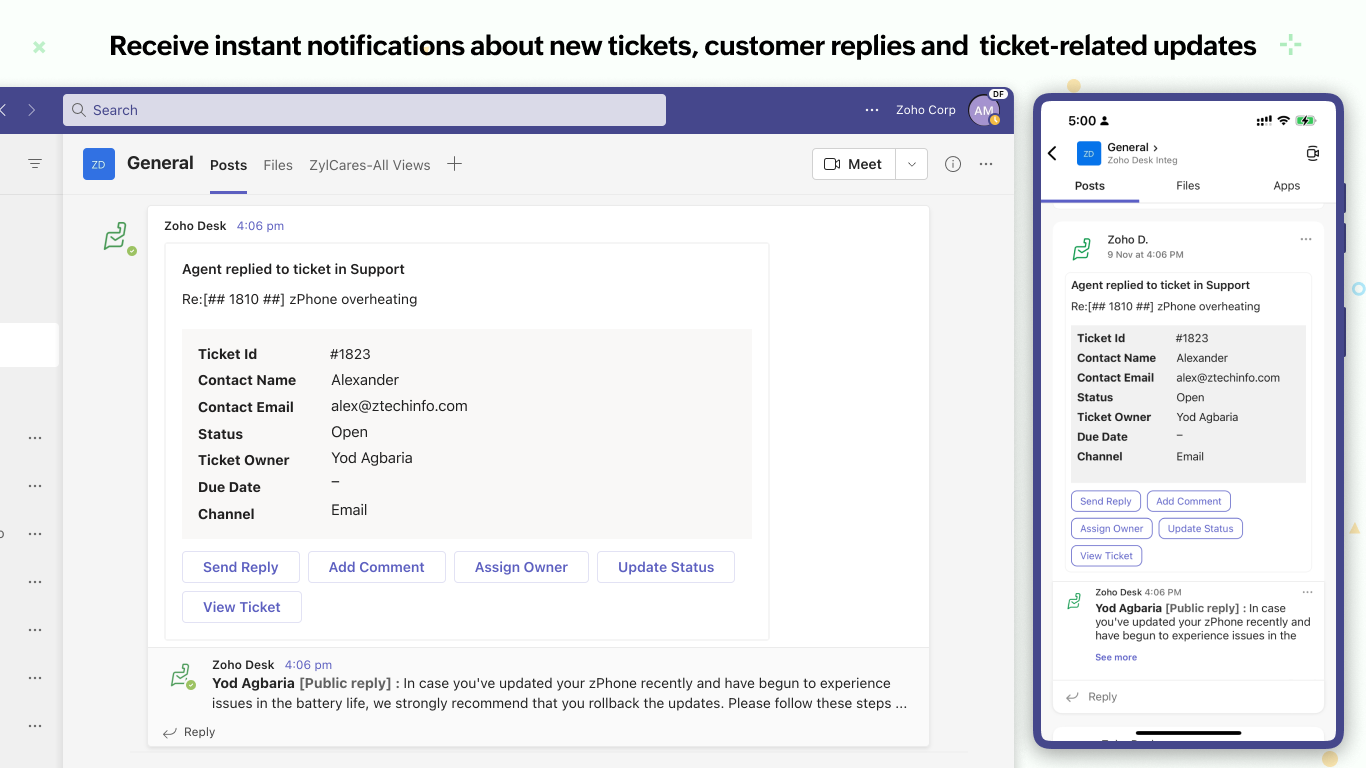Open the ZylCares-All Views tab
1366x768 pixels.
pos(370,165)
